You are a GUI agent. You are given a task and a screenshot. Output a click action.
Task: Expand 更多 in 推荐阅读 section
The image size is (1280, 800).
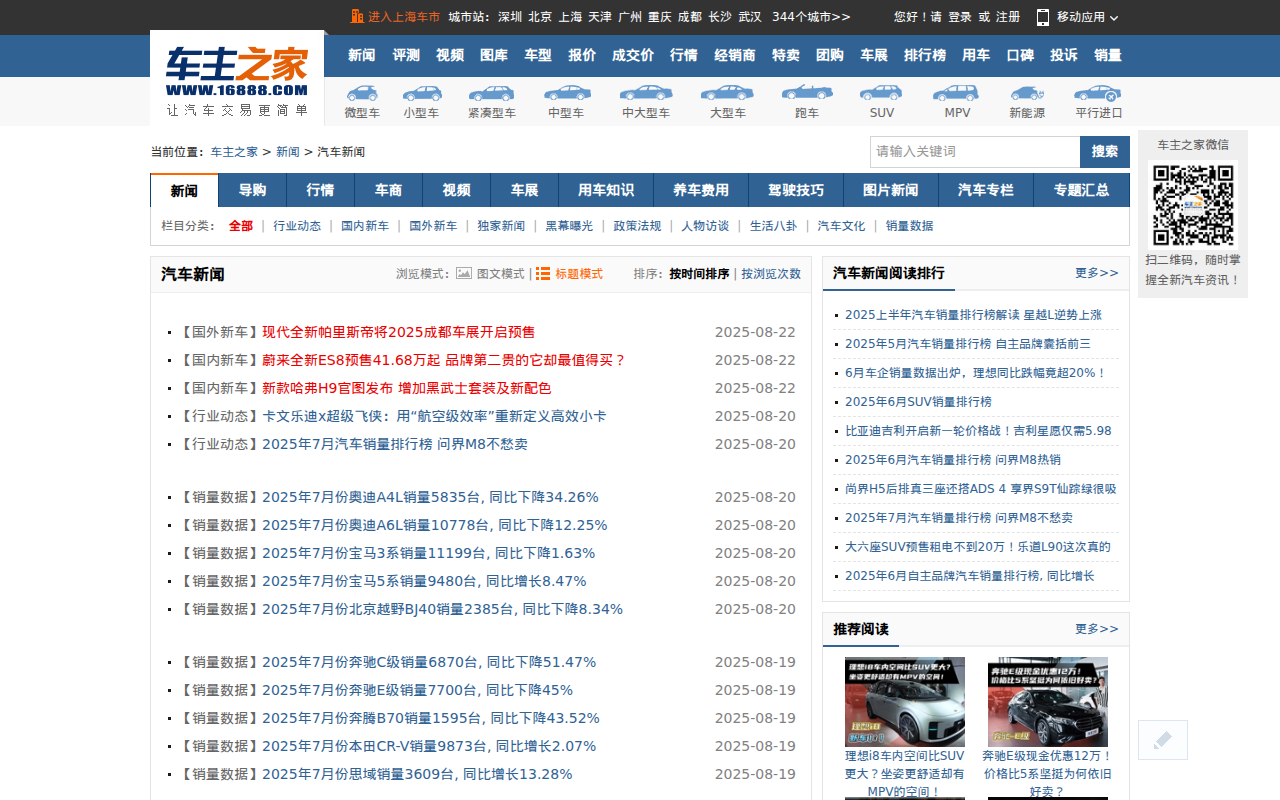(x=1097, y=629)
